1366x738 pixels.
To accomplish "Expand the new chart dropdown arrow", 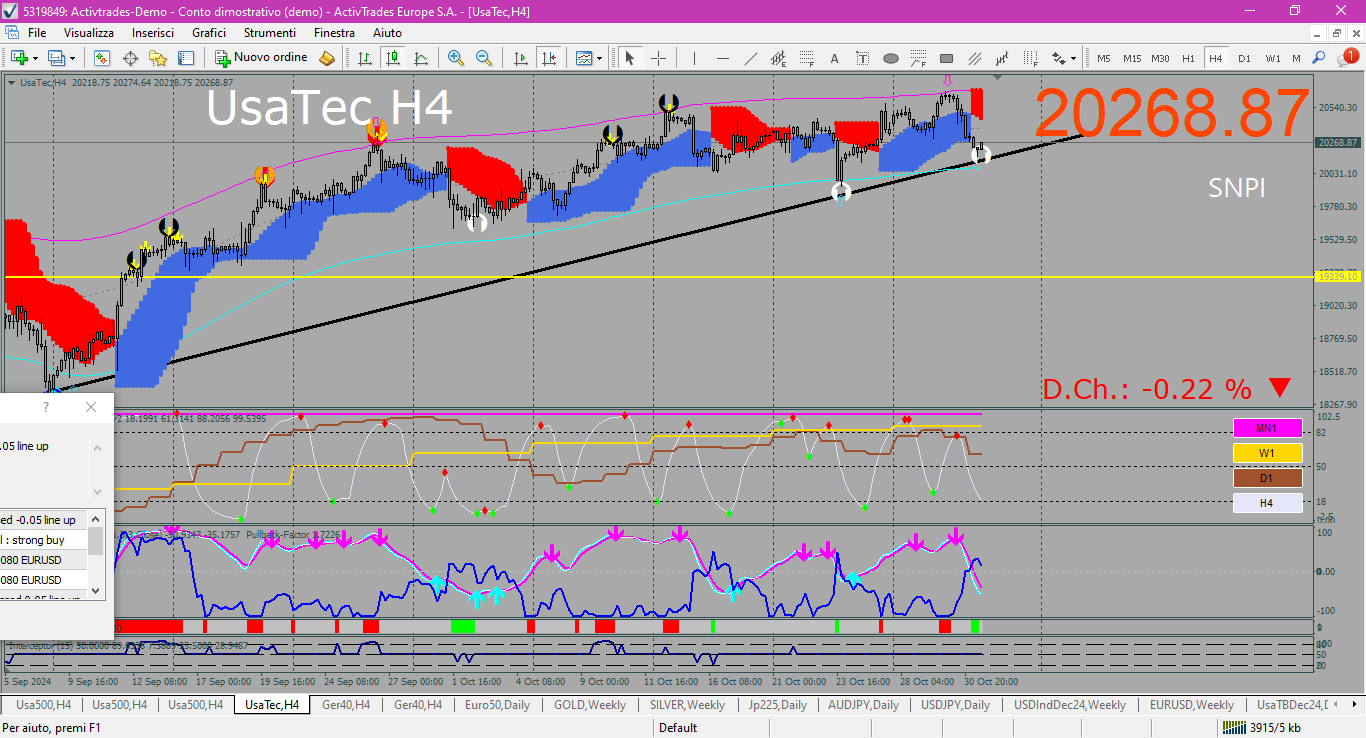I will click(34, 58).
